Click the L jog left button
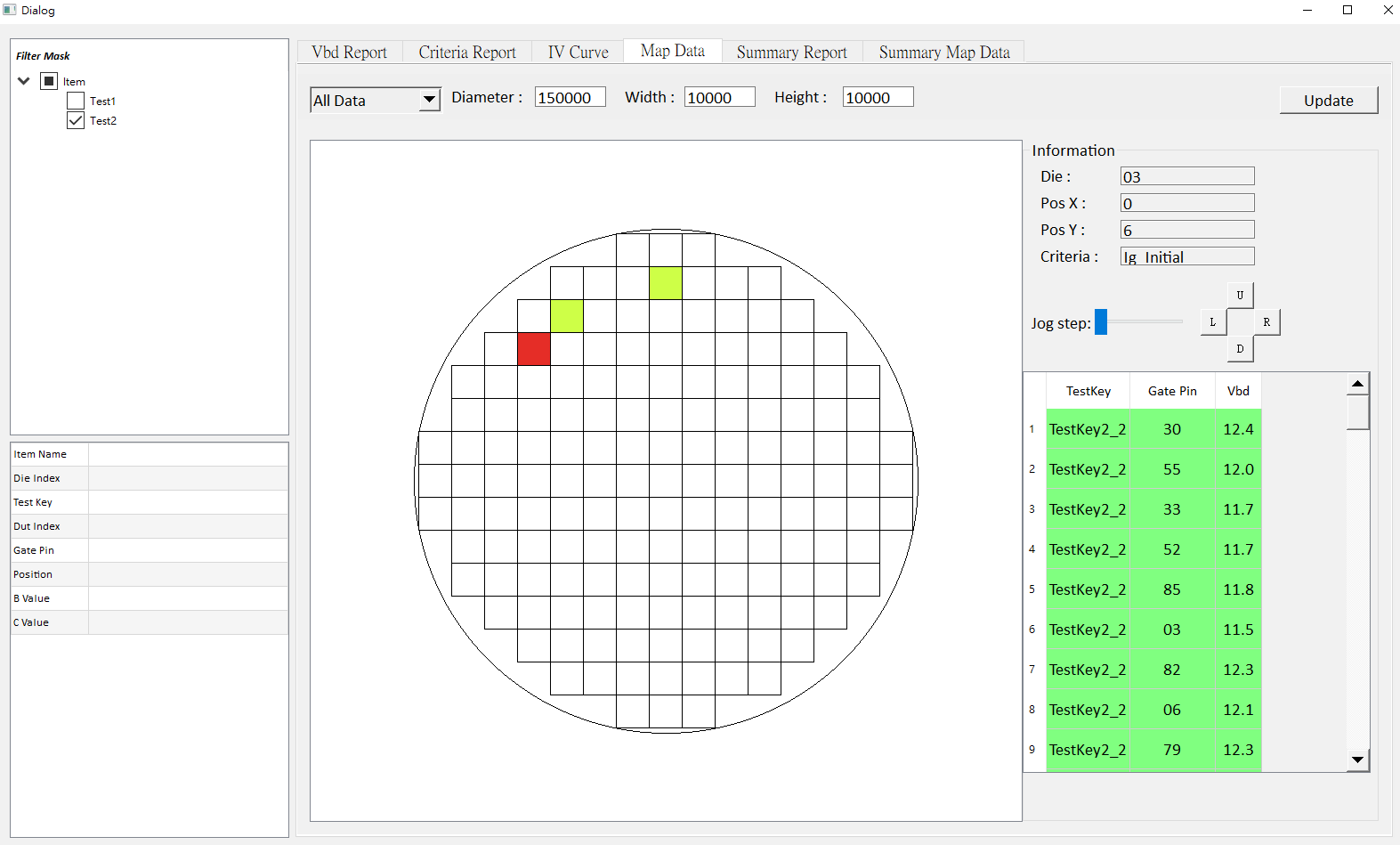This screenshot has width=1400, height=845. pyautogui.click(x=1213, y=322)
